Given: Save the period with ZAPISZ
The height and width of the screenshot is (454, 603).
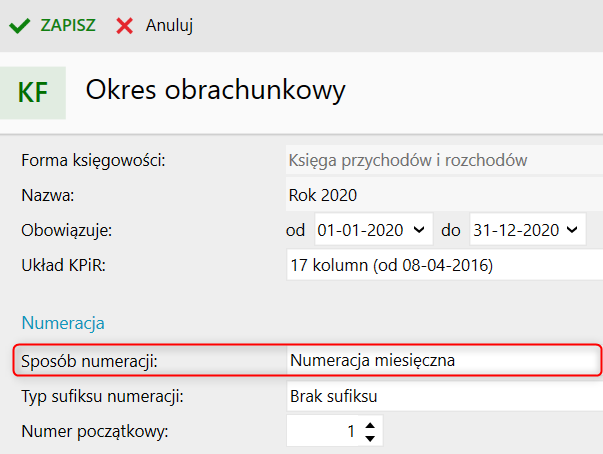Looking at the screenshot, I should (68, 25).
